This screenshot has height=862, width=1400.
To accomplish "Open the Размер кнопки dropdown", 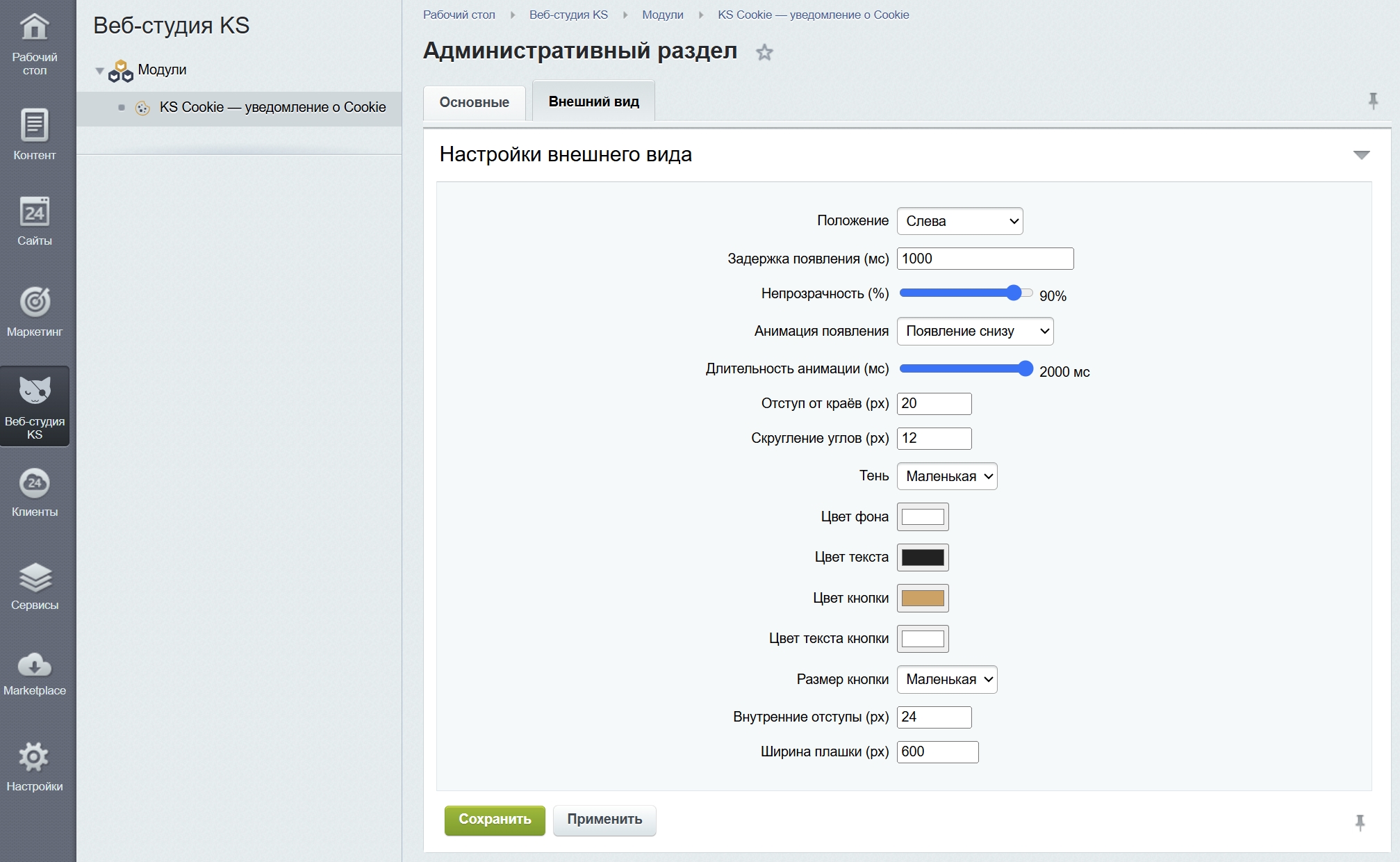I will click(x=947, y=679).
